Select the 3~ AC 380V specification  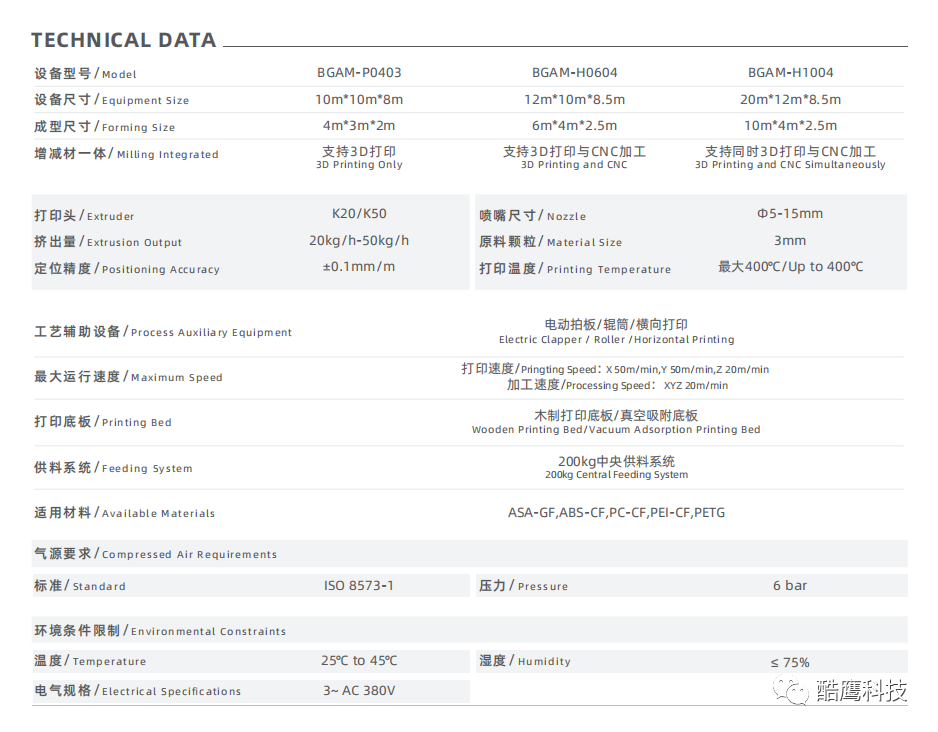pyautogui.click(x=359, y=691)
